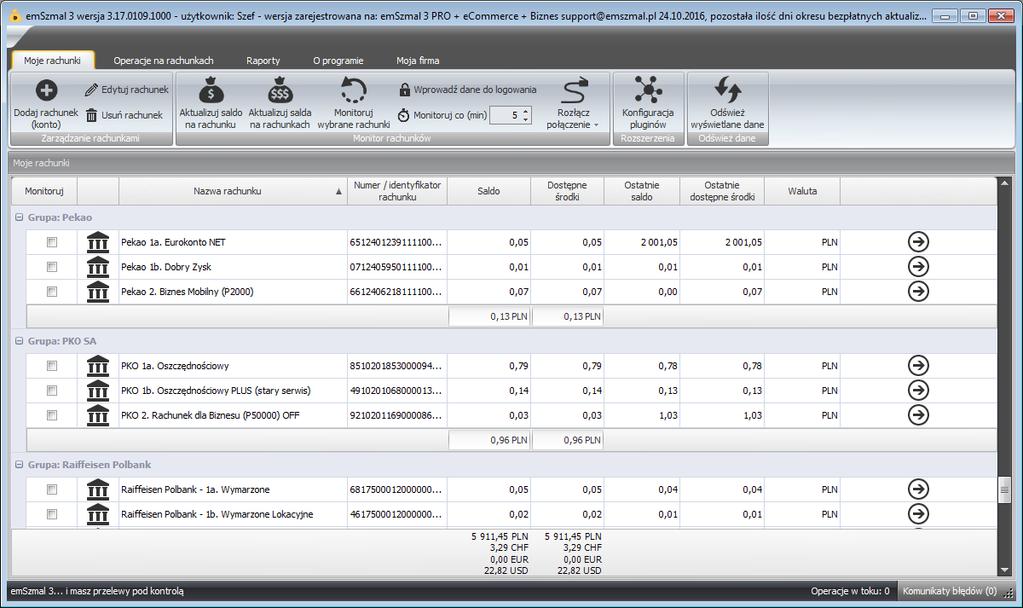Sort by the Saldo column header

489,191
